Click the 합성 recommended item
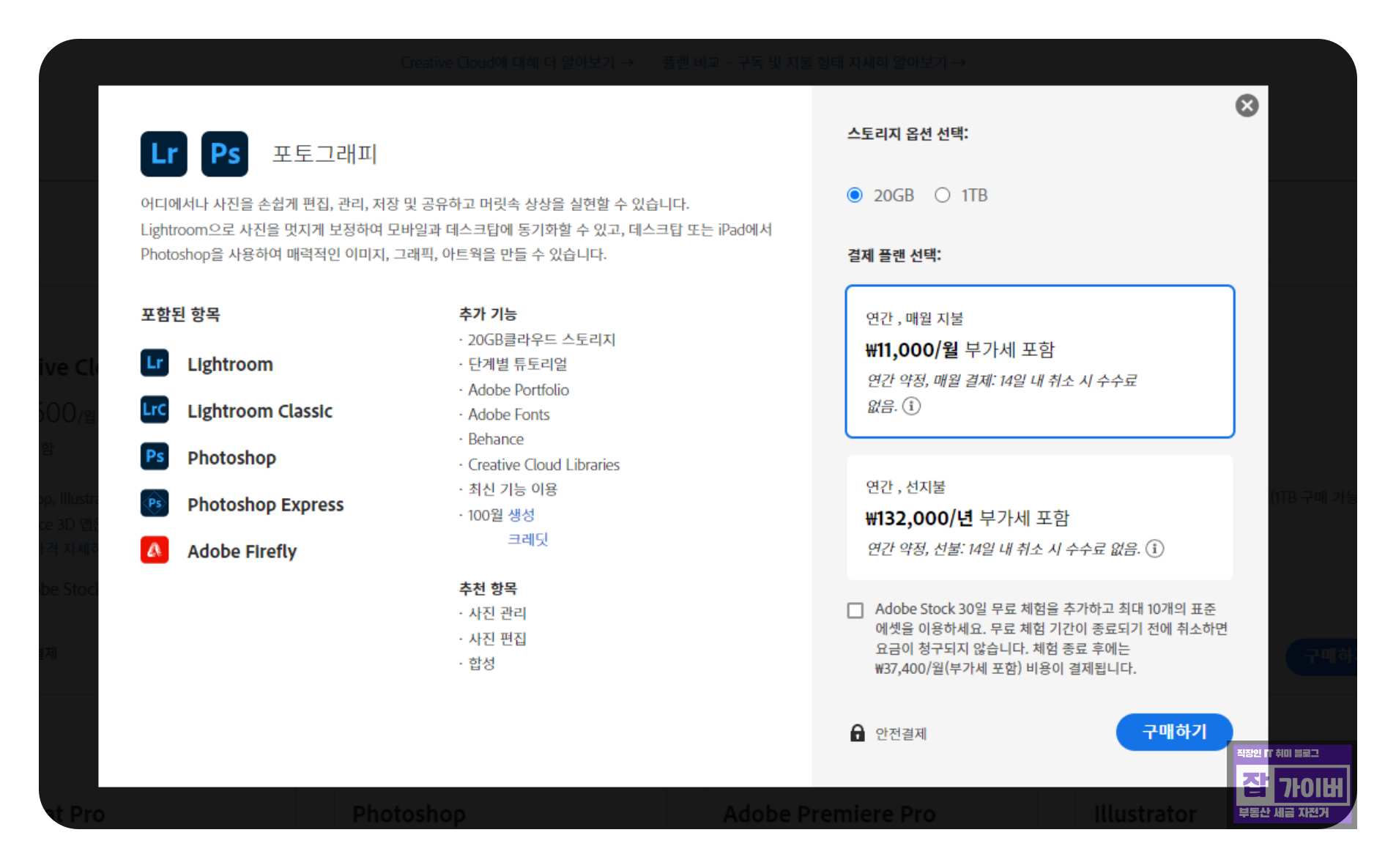This screenshot has height=868, width=1396. click(x=481, y=664)
